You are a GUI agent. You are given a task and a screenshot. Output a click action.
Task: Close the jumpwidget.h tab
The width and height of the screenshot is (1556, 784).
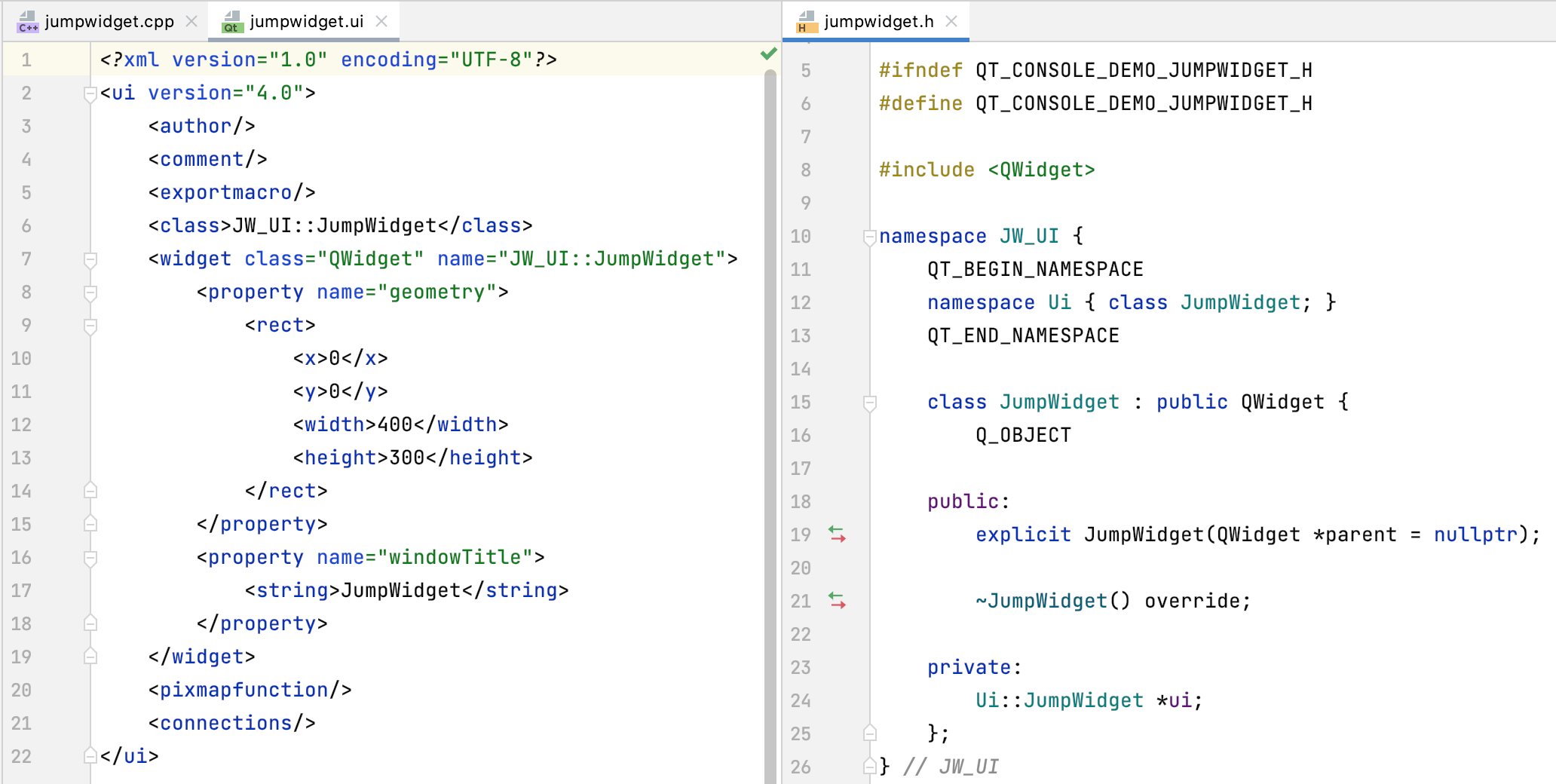(x=953, y=22)
